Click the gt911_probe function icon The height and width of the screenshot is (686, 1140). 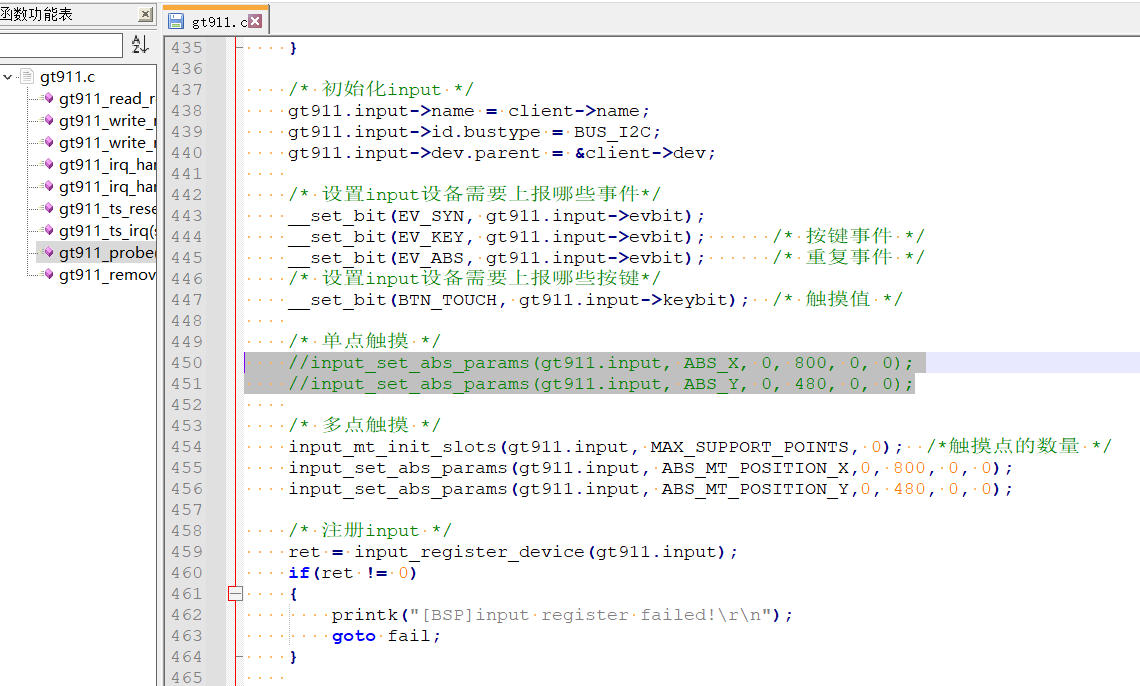pos(49,252)
